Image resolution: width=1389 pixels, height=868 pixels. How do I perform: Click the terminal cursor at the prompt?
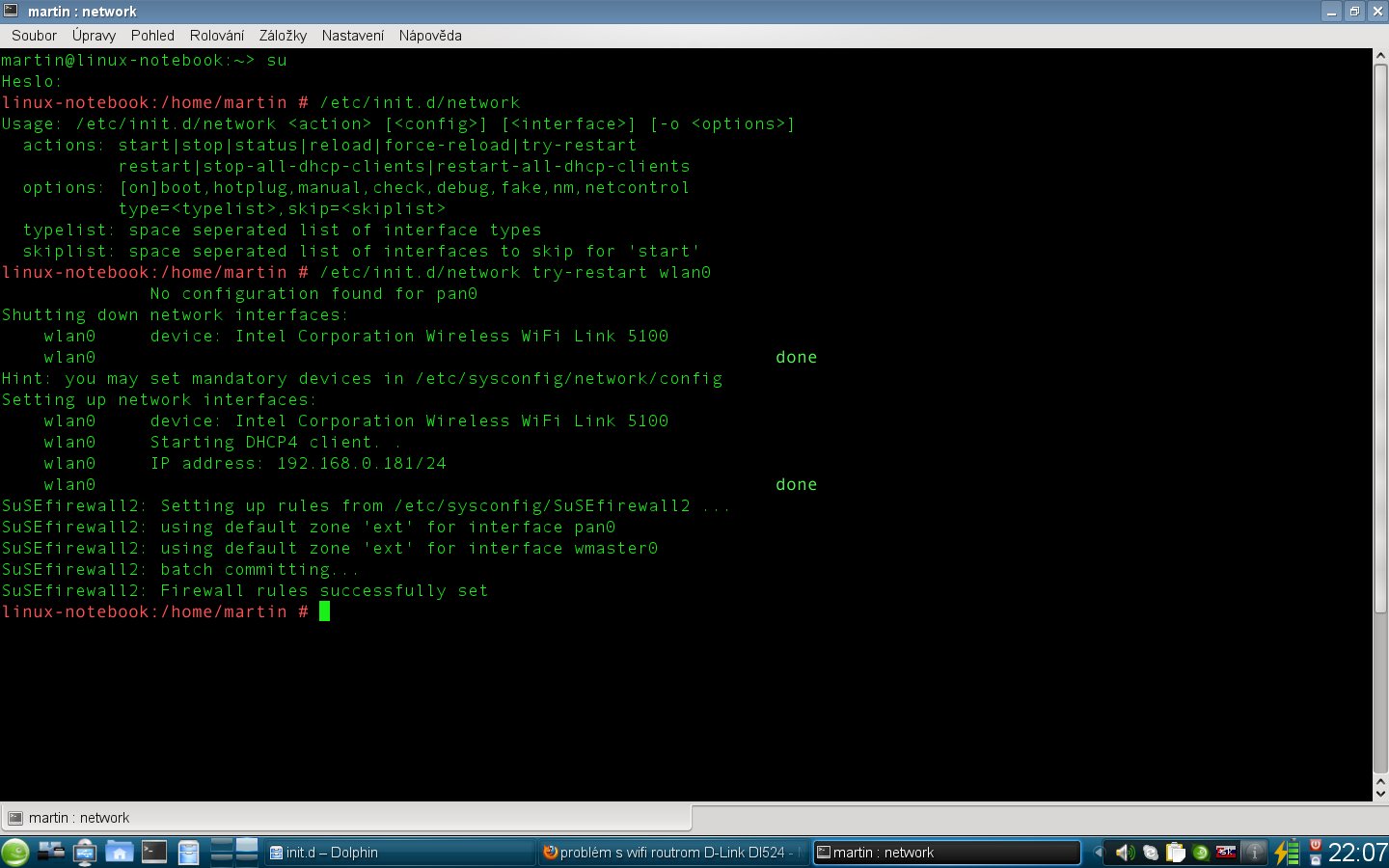click(325, 611)
